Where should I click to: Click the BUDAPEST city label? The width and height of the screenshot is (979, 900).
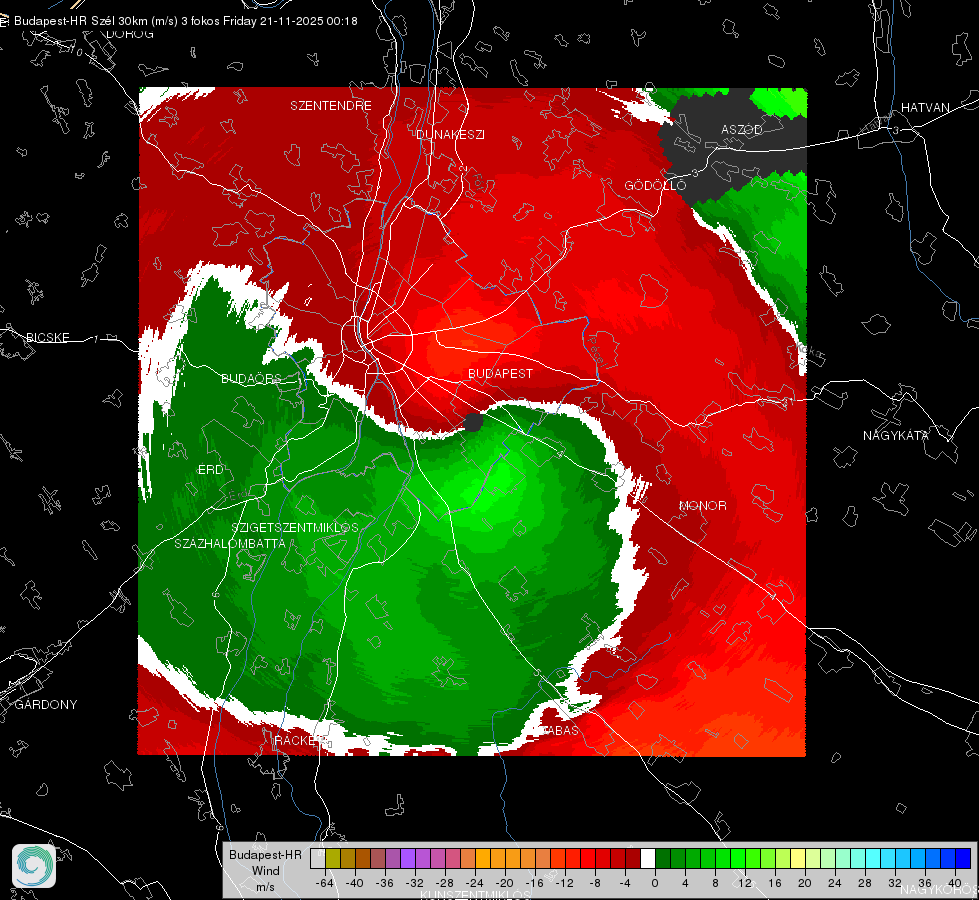coord(500,373)
